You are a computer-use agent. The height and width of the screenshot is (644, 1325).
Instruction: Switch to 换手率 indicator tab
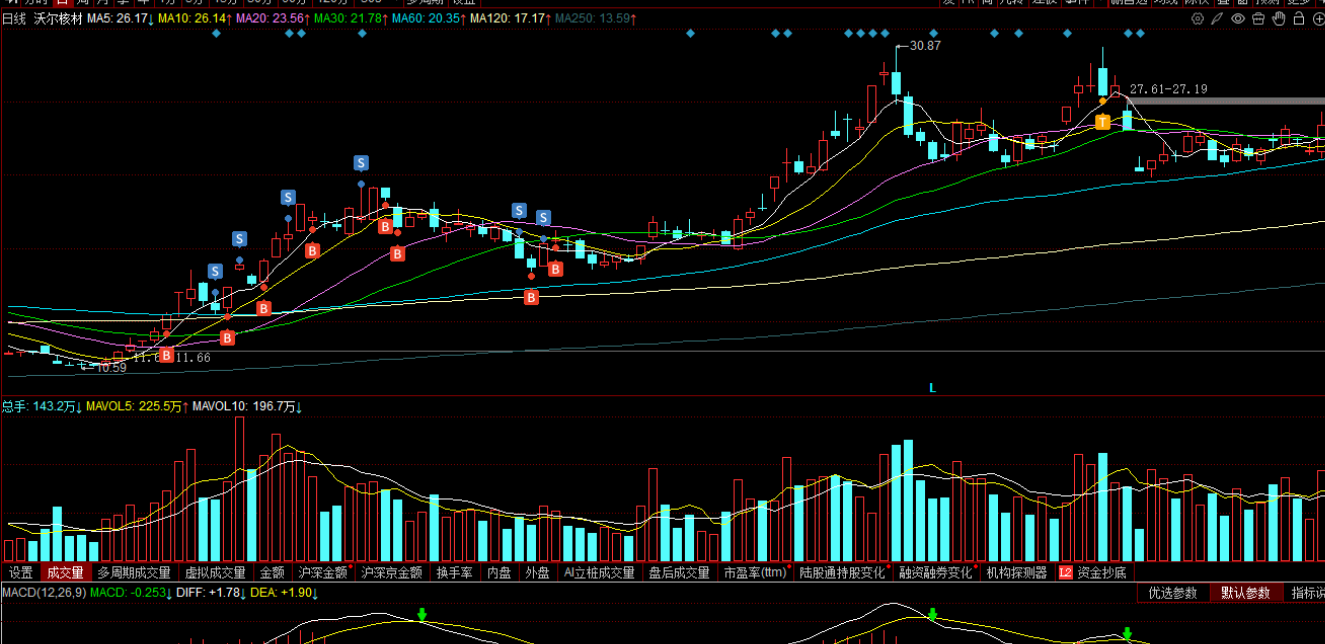tap(454, 573)
